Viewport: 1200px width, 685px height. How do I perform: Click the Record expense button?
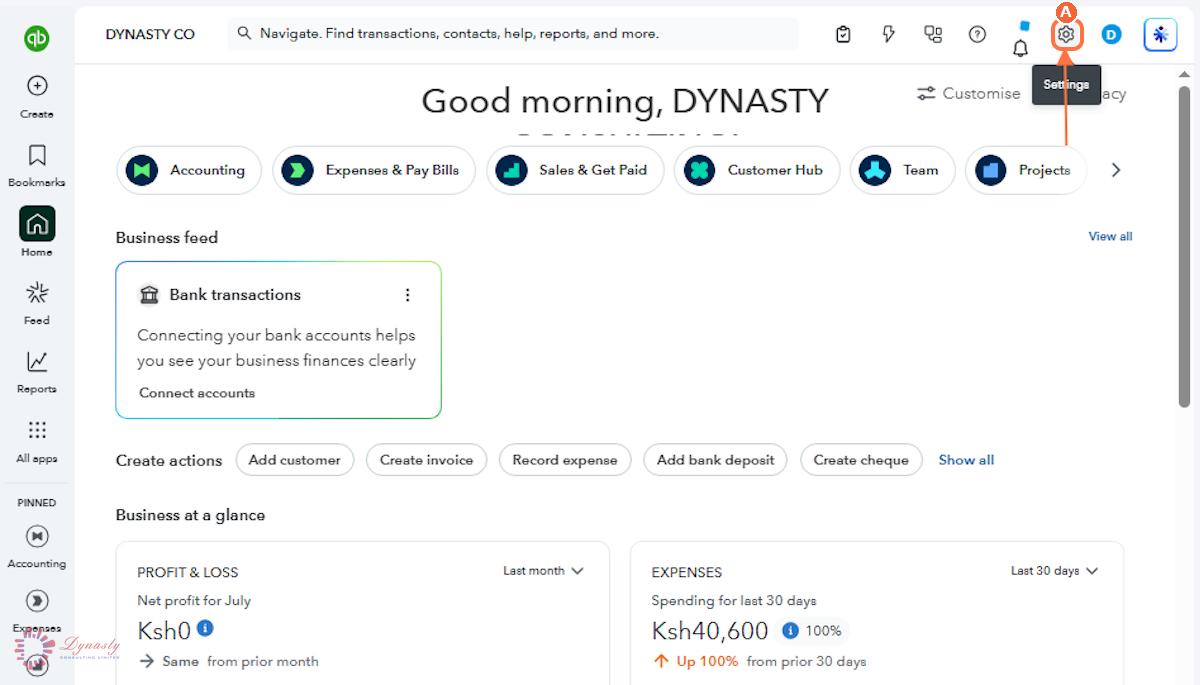click(x=565, y=460)
